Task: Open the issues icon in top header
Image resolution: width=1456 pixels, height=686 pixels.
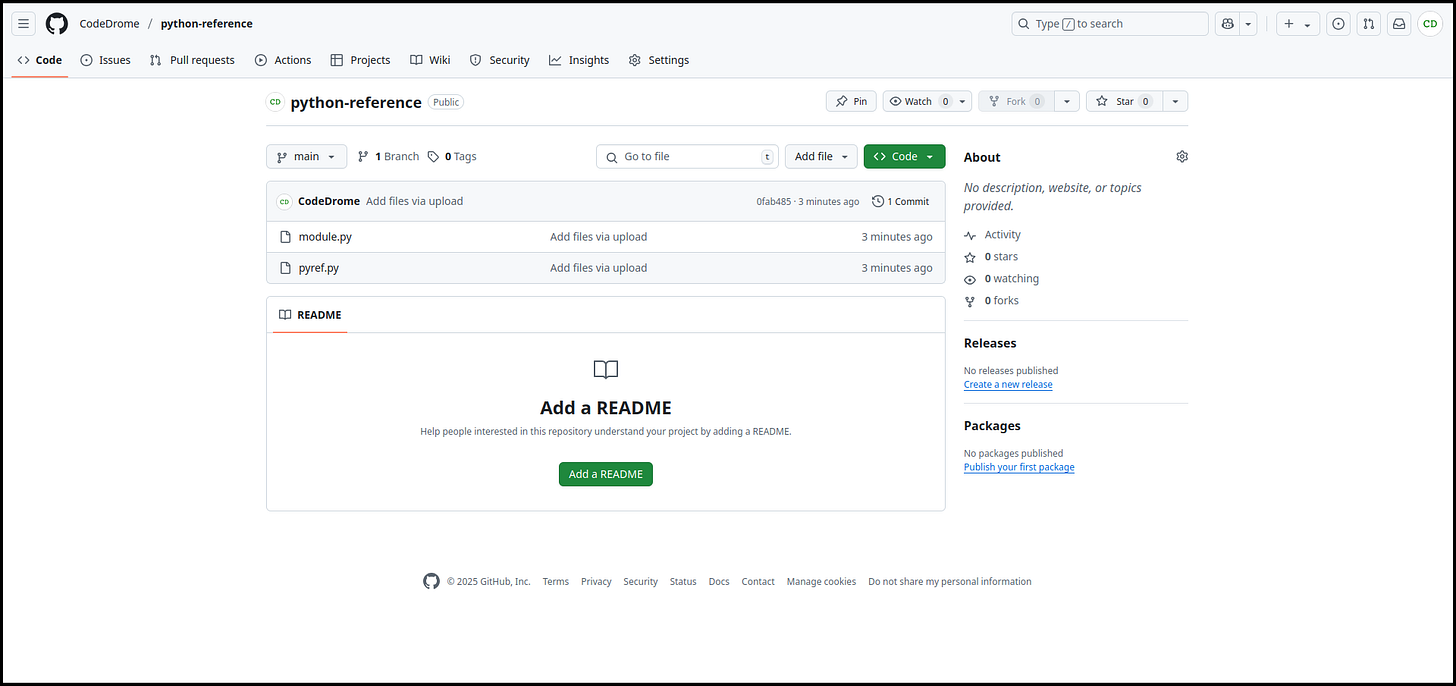Action: pos(1338,24)
